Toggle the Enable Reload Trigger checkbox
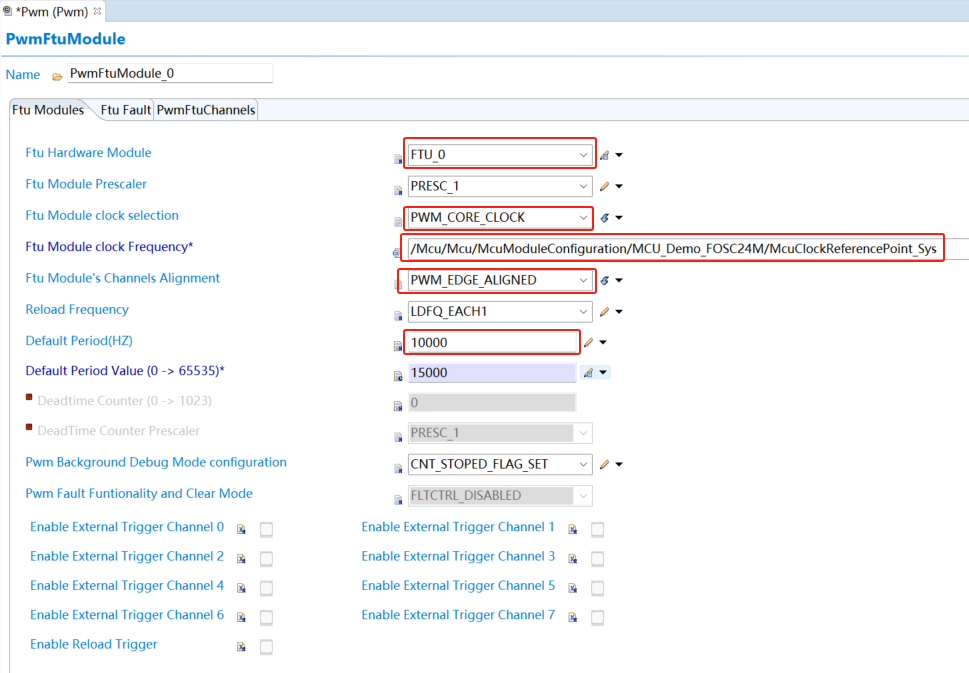969x673 pixels. [266, 647]
